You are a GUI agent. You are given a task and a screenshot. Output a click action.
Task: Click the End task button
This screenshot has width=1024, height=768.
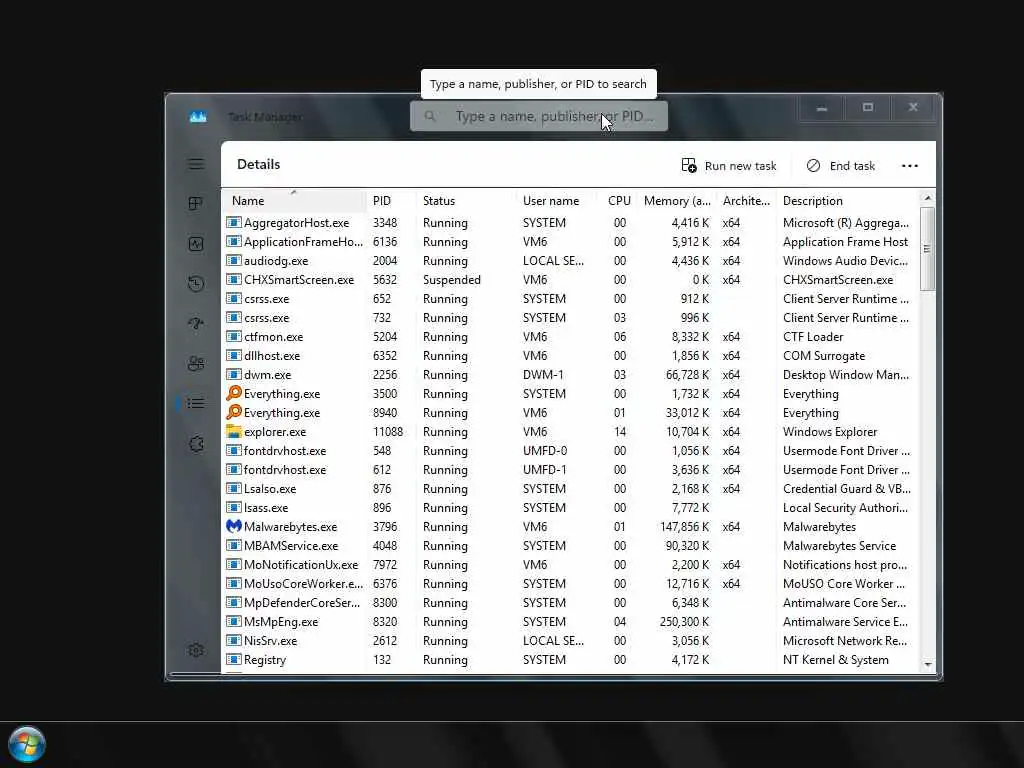840,166
